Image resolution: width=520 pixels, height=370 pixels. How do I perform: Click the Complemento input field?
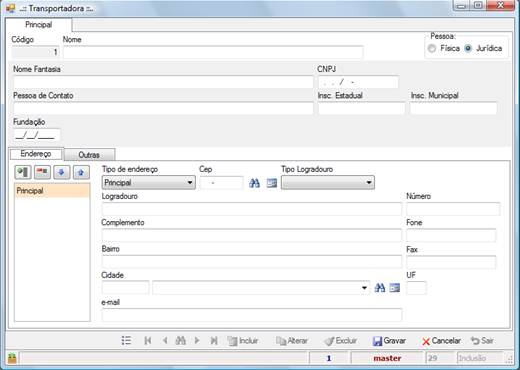[252, 235]
